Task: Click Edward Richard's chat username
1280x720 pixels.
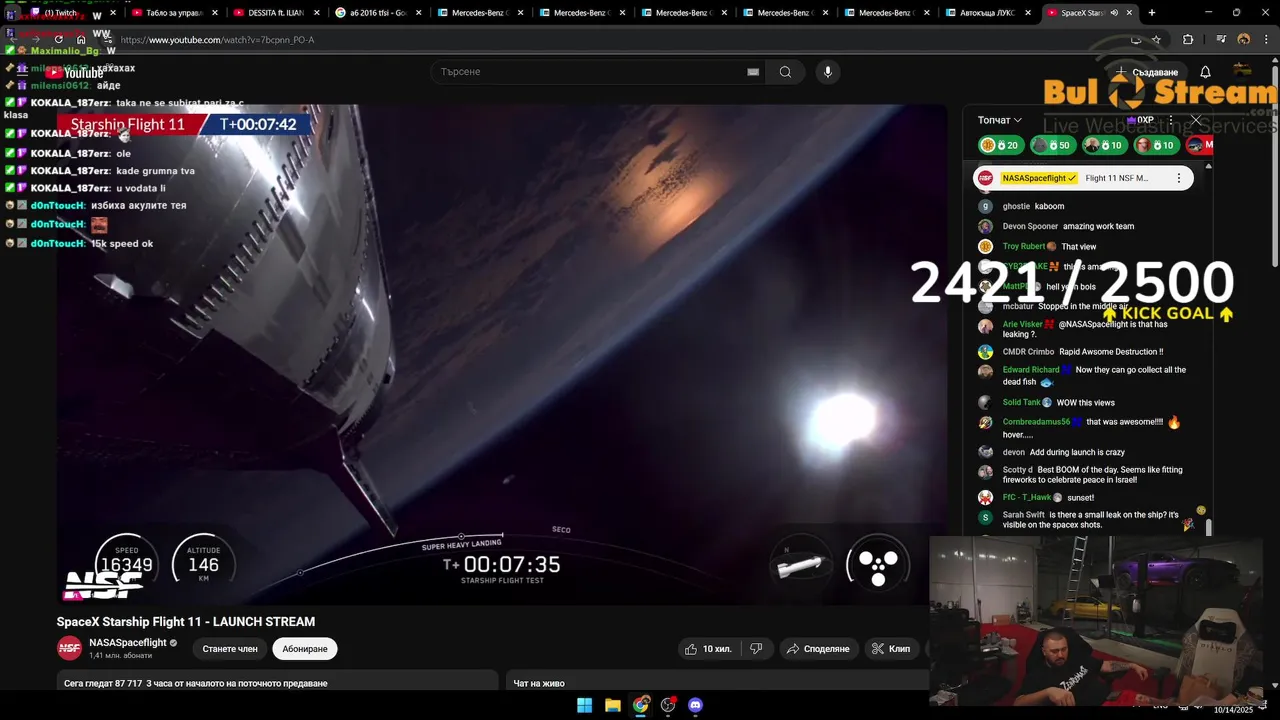Action: coord(1031,370)
